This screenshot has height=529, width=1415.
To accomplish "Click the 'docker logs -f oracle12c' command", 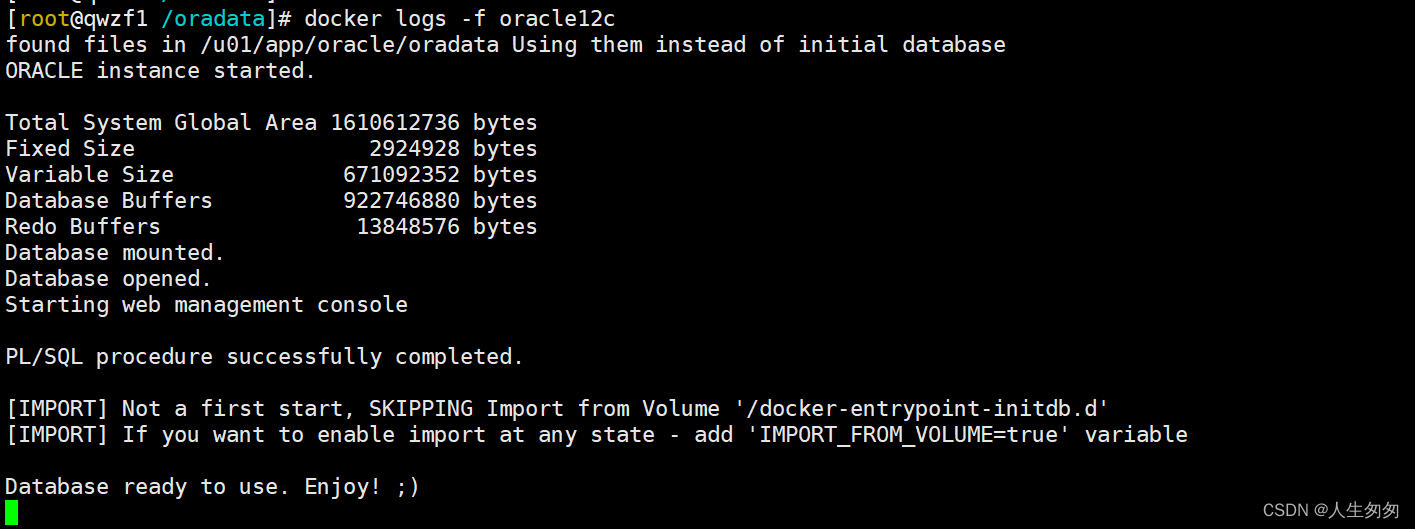I will (460, 18).
